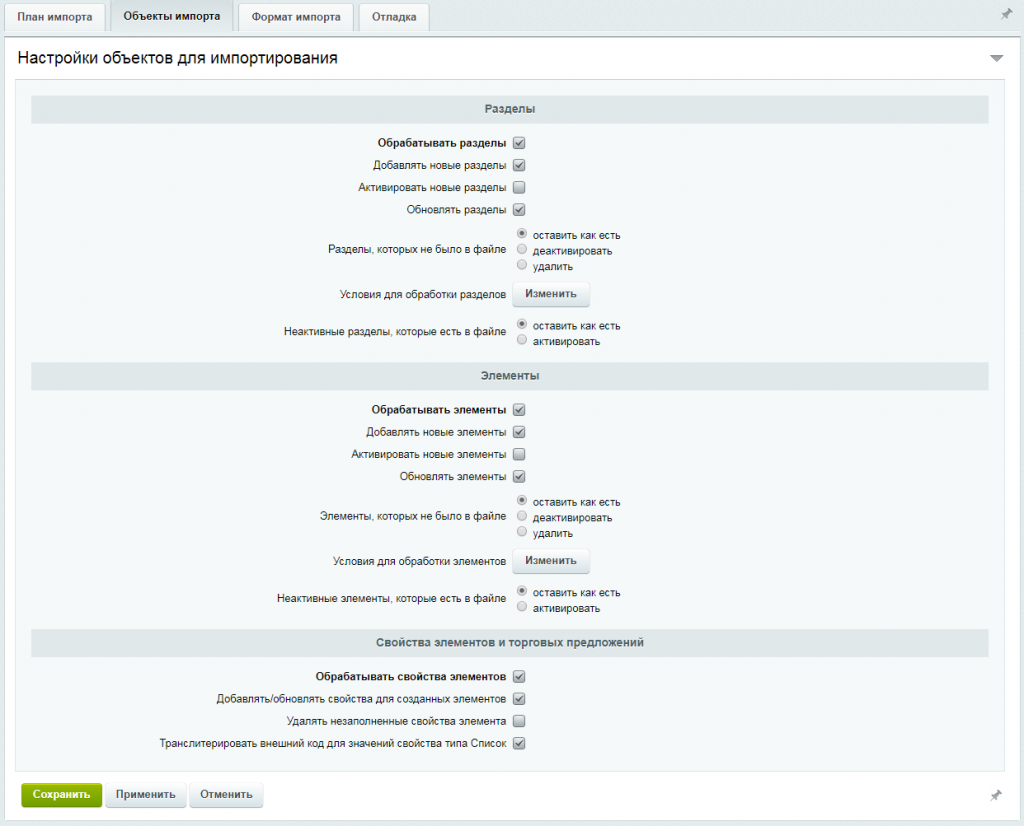Select деактивировать for Элементы, которых не было в файле
Image resolution: width=1024 pixels, height=826 pixels.
[x=522, y=516]
